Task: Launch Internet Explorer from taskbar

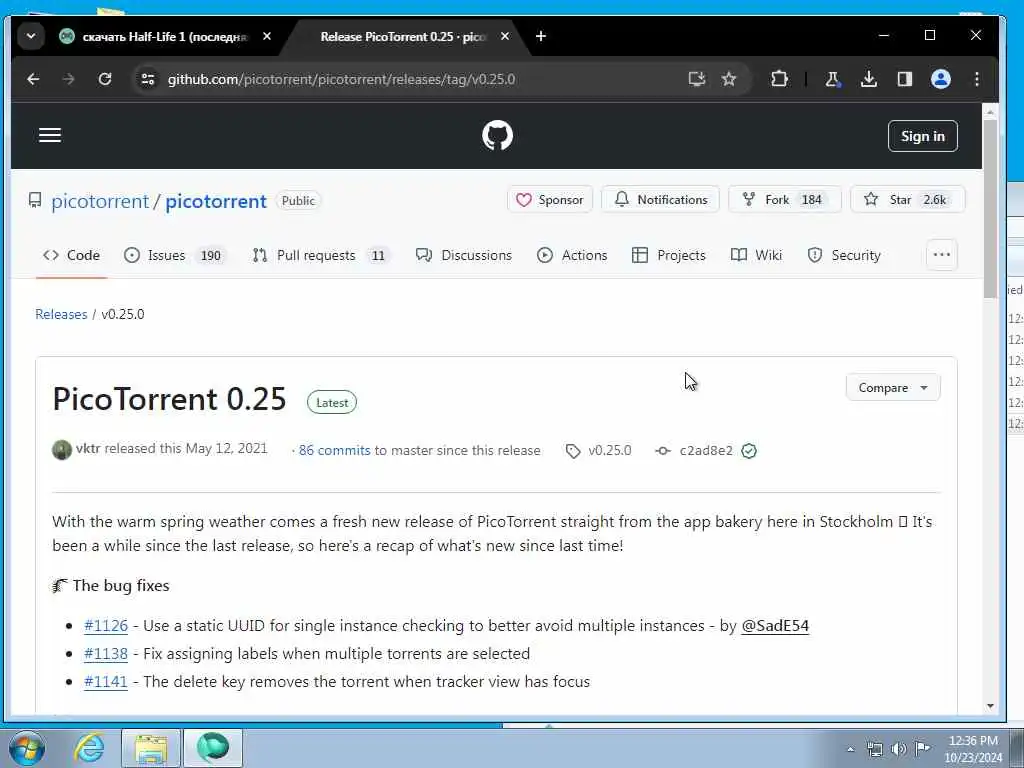Action: coord(88,748)
